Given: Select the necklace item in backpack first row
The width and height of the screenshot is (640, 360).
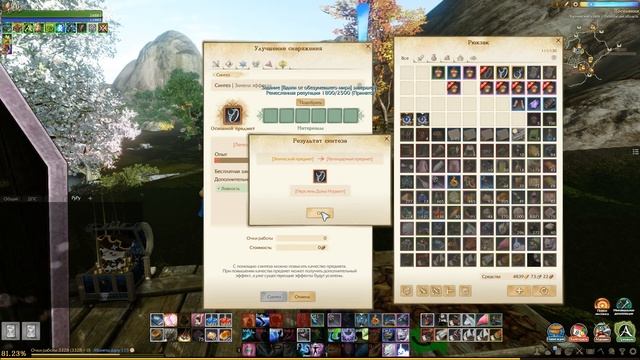Looking at the screenshot, I should 502,73.
